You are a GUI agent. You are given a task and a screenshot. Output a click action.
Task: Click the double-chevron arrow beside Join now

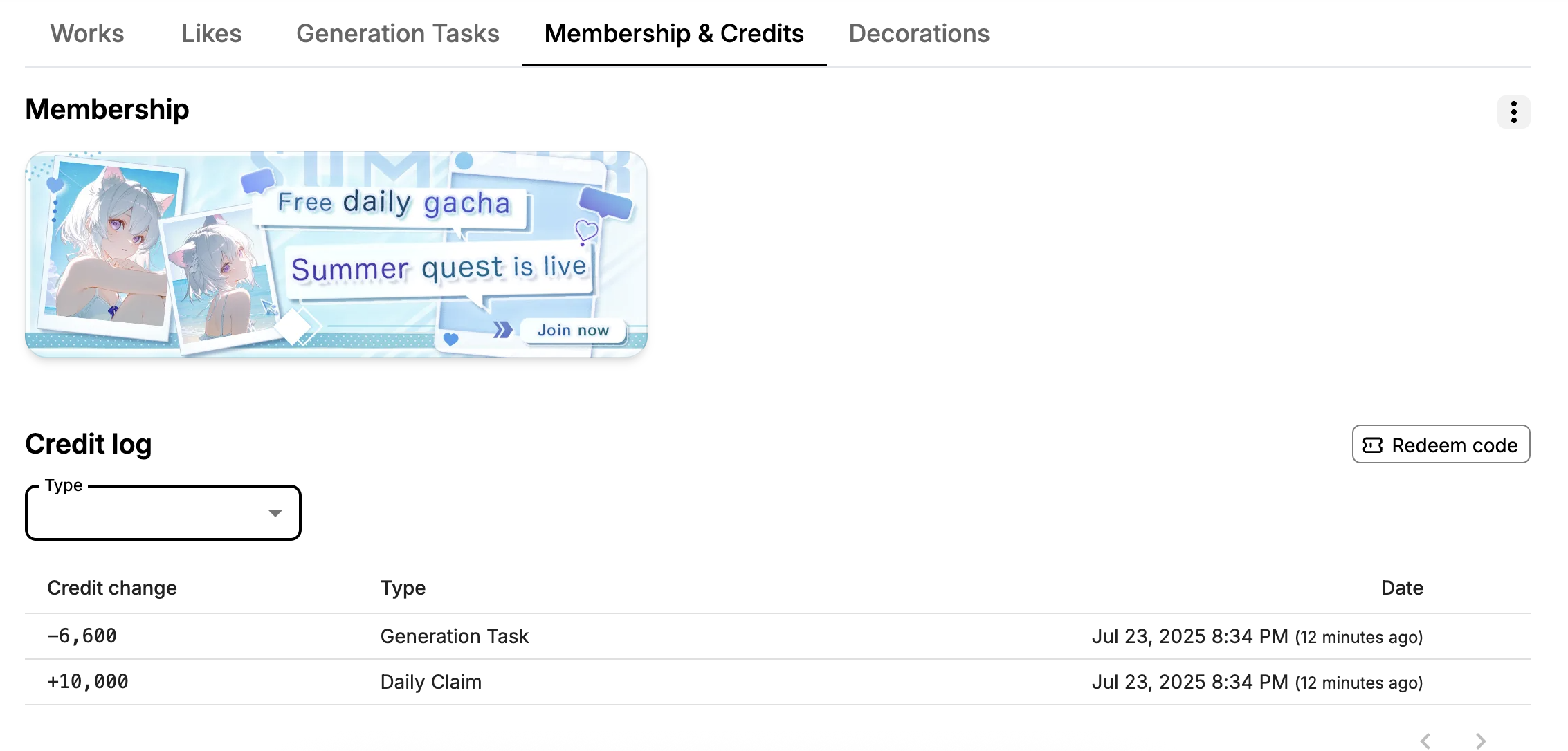tap(503, 330)
